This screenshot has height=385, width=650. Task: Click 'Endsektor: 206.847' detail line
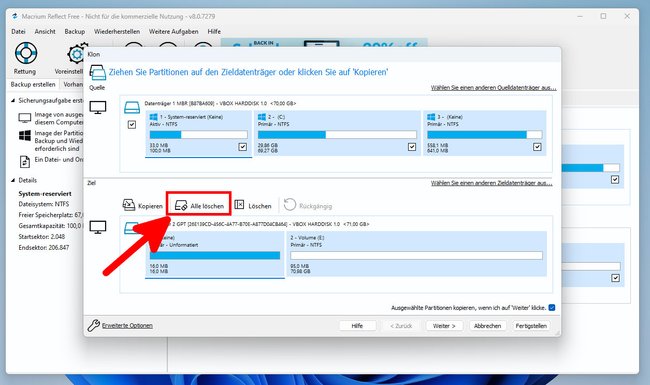pyautogui.click(x=44, y=247)
